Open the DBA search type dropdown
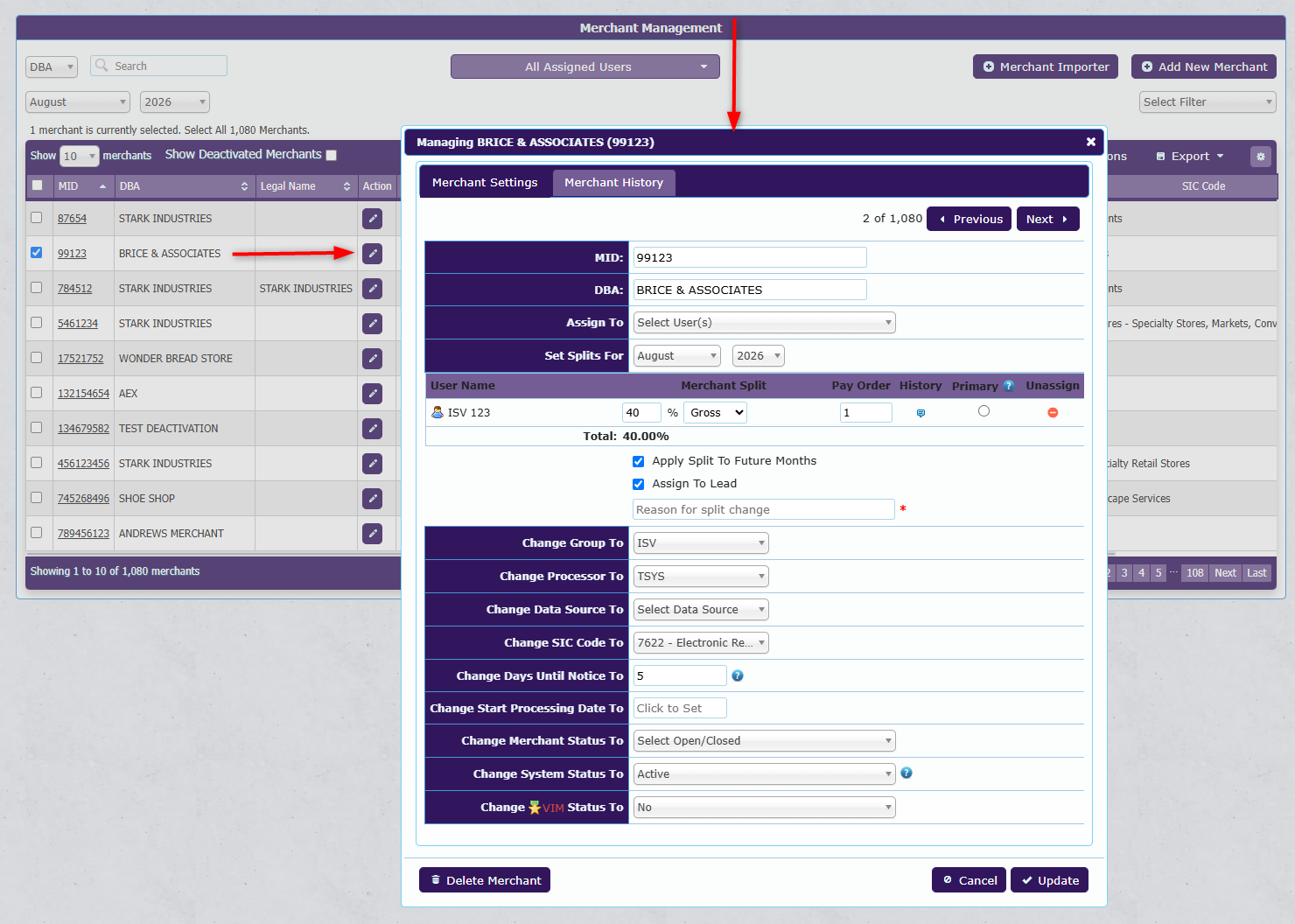Viewport: 1295px width, 924px height. point(52,66)
